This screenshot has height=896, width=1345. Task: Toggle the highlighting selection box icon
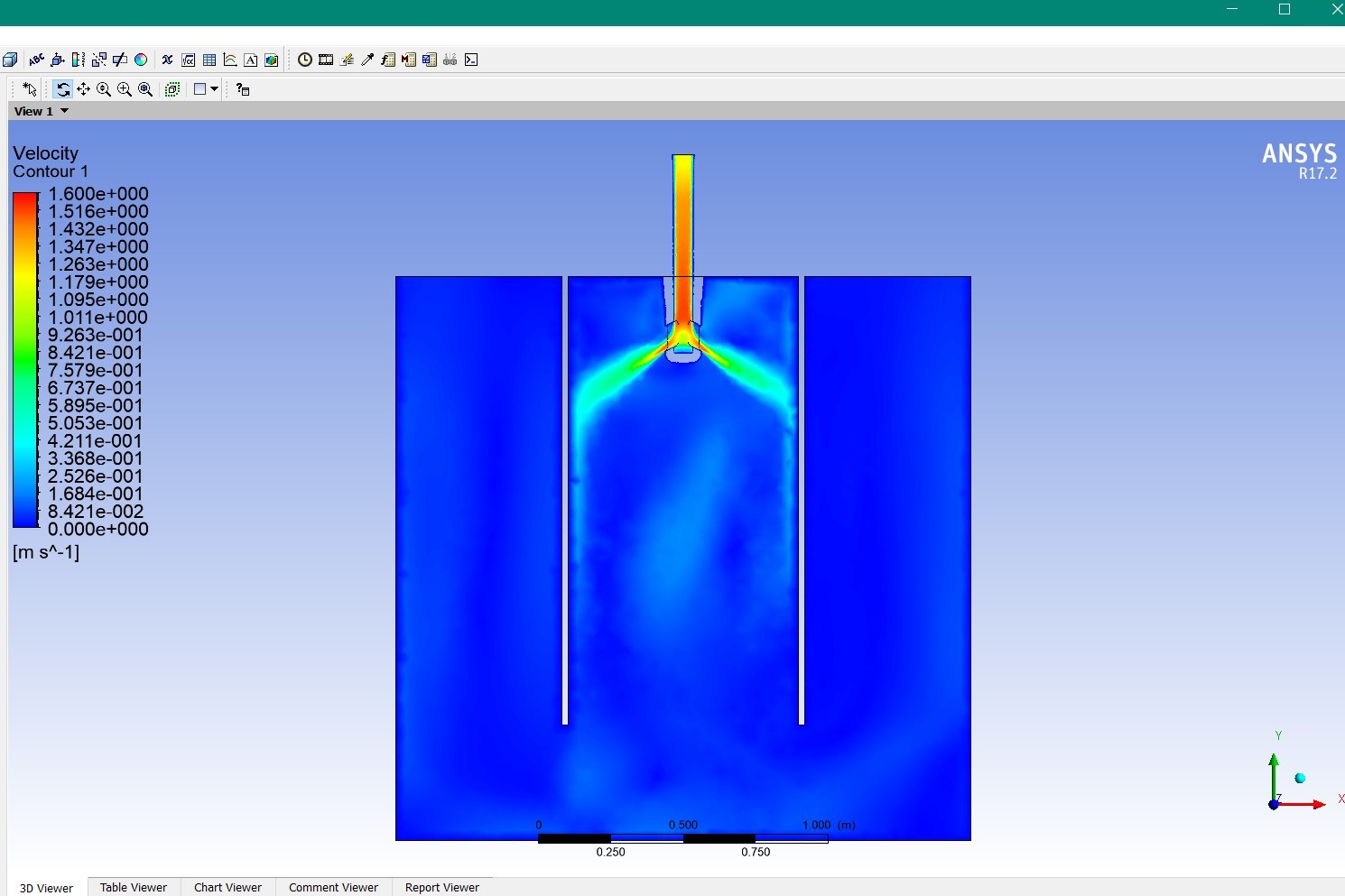pos(172,89)
